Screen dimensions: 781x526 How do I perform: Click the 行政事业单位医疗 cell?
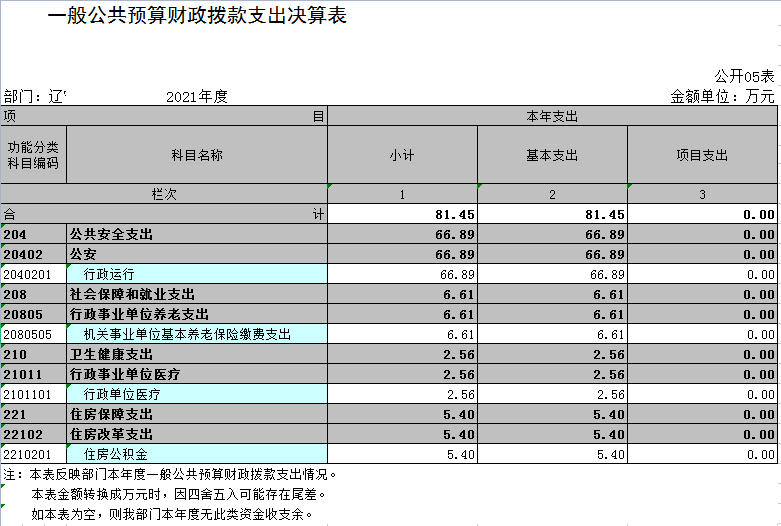coord(197,374)
